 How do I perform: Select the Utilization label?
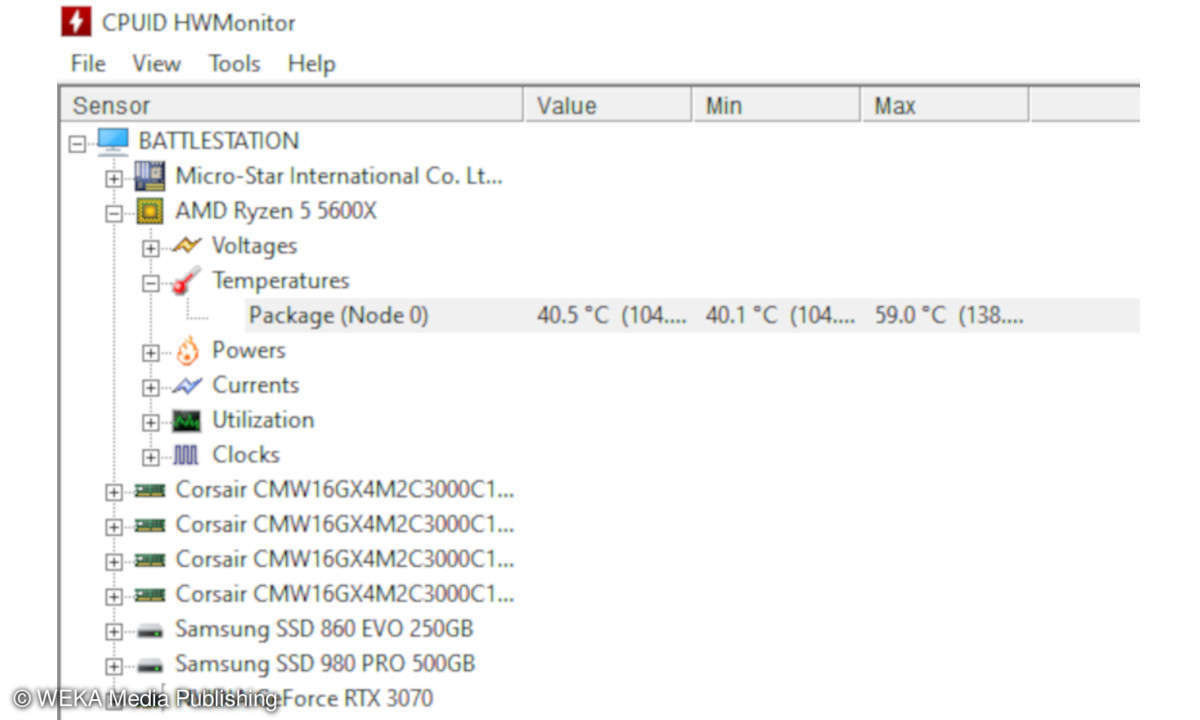coord(263,421)
